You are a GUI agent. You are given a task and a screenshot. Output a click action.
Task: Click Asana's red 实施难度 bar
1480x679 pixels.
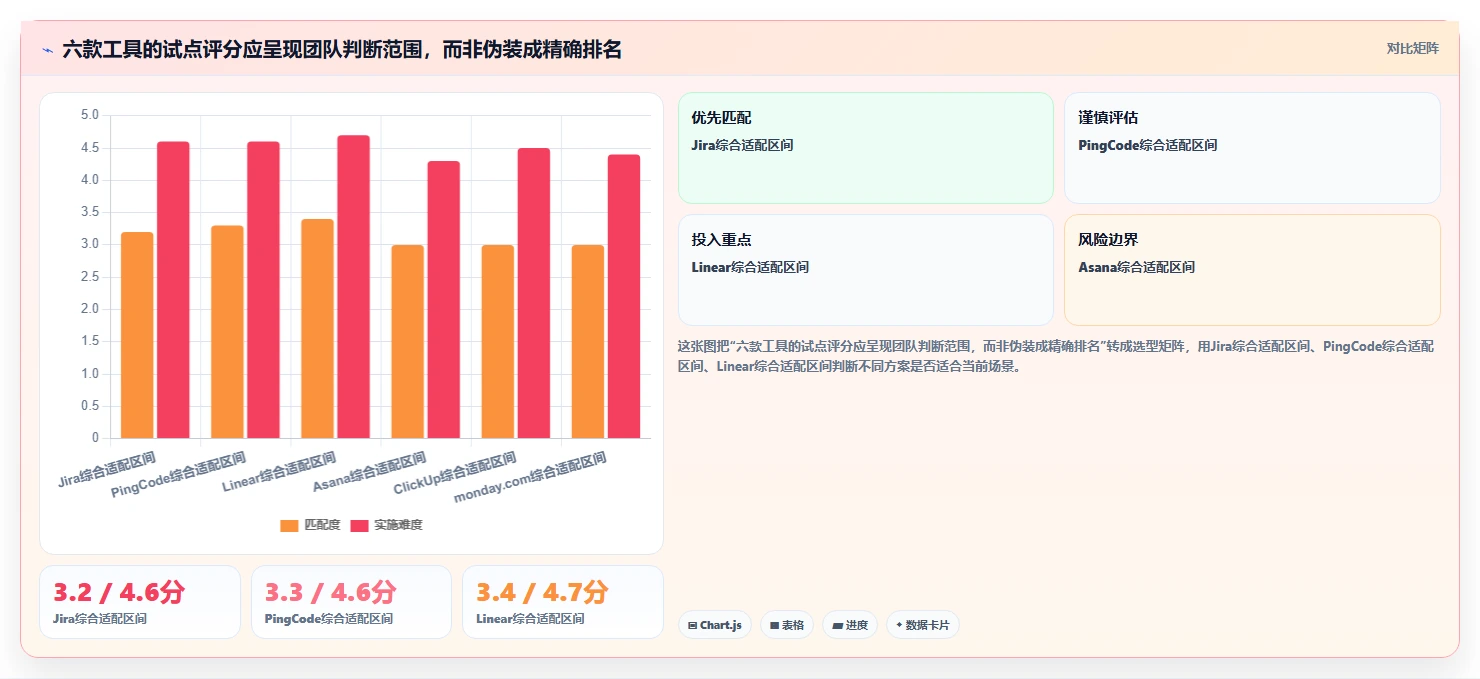(443, 300)
